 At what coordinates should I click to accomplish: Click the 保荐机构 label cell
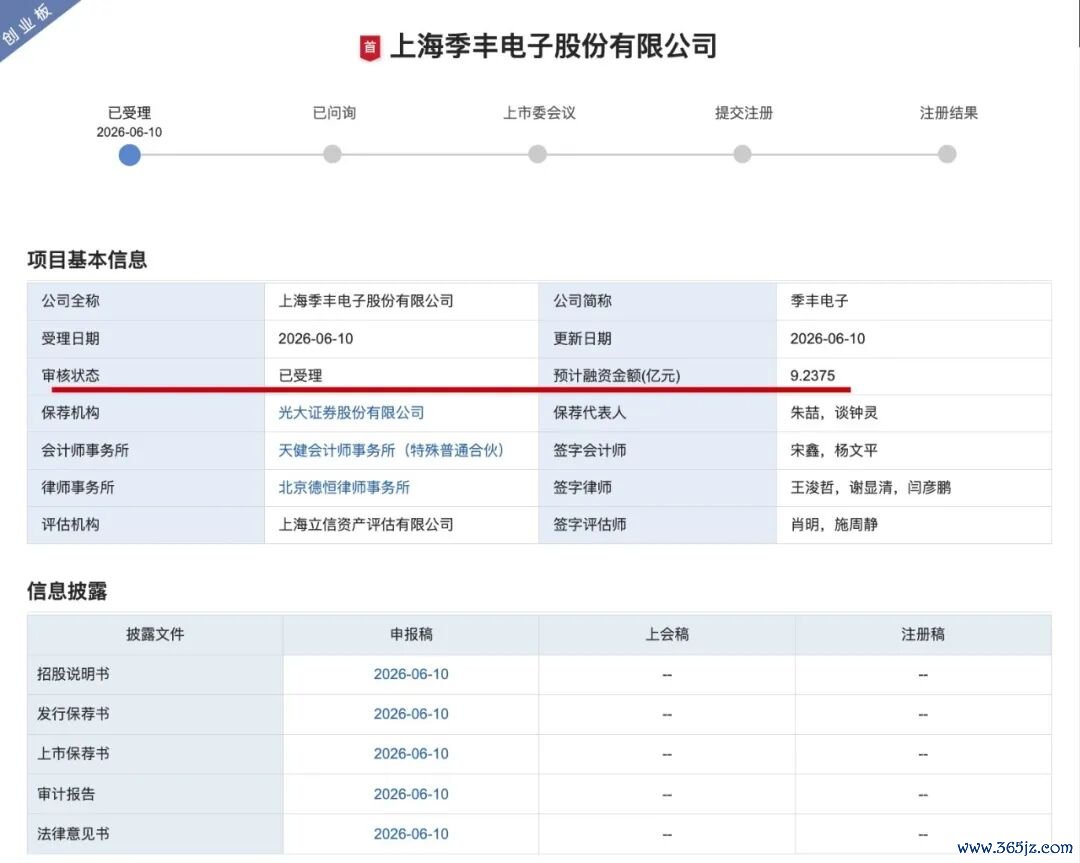[145, 413]
